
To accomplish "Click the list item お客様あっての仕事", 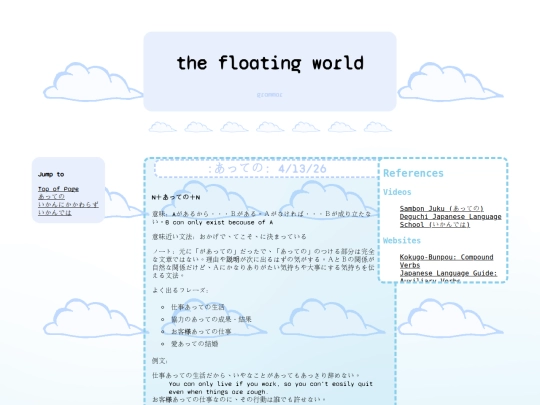I will click(x=201, y=331).
